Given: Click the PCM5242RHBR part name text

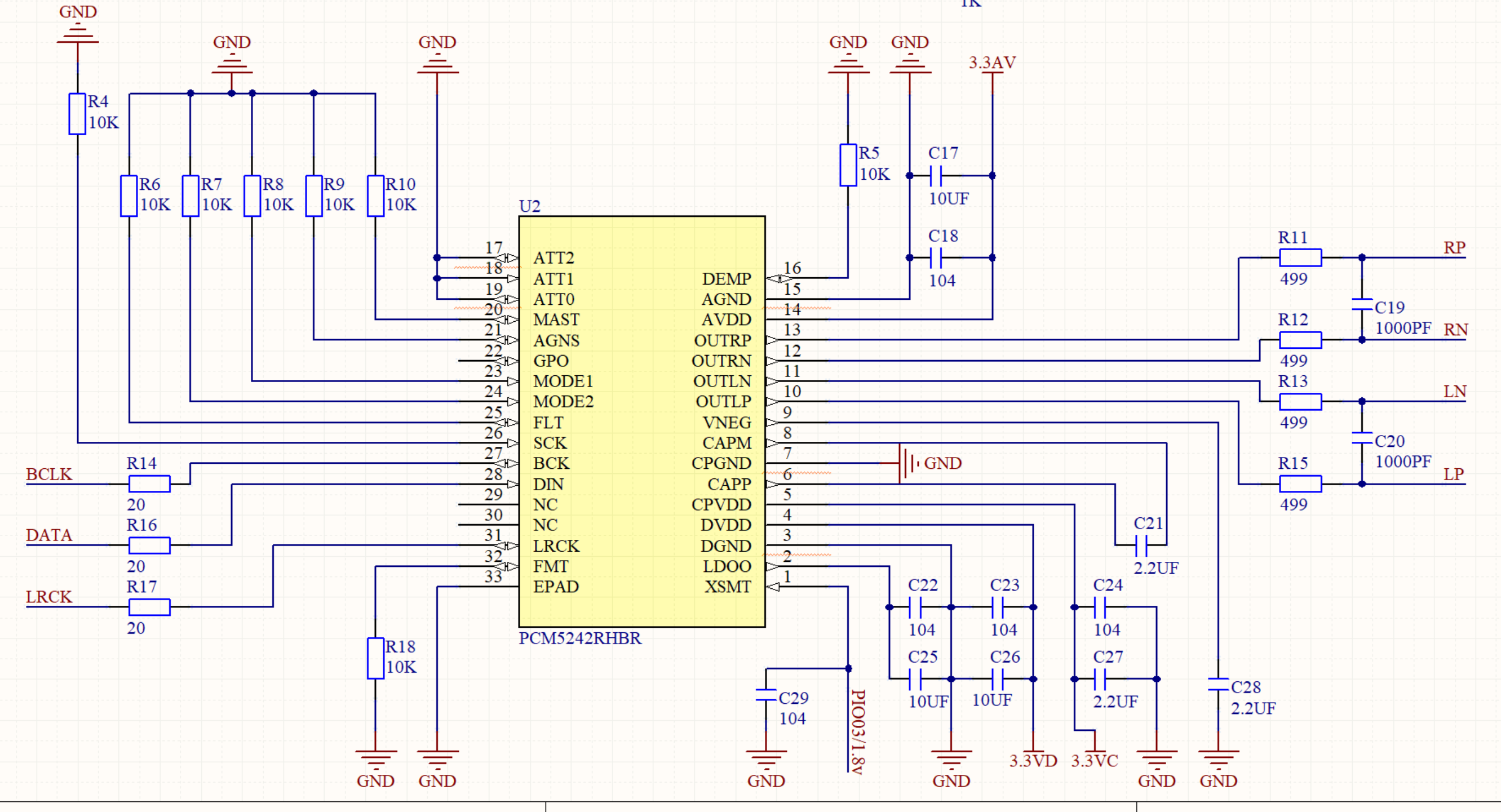Looking at the screenshot, I should coord(580,638).
